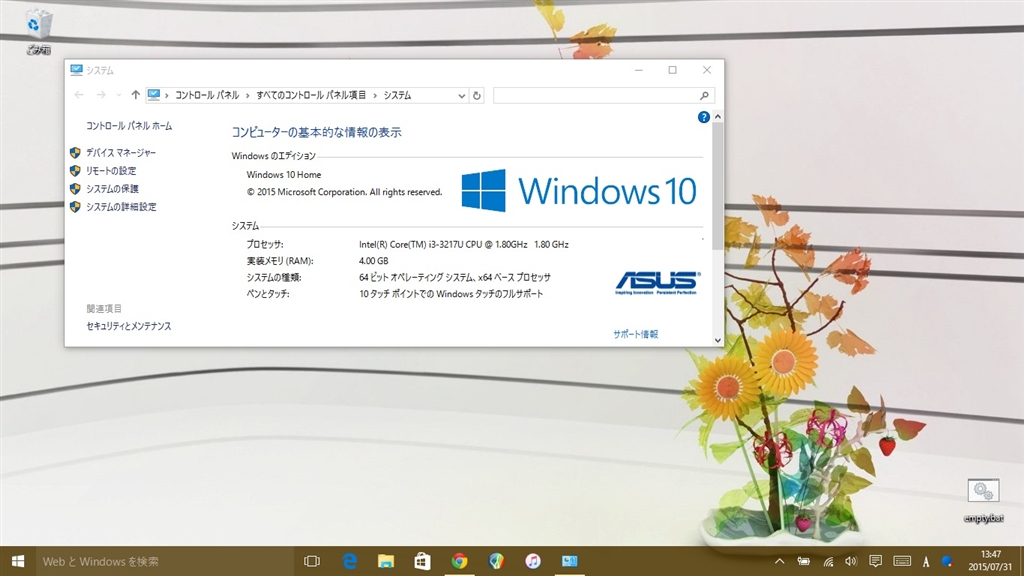Show hidden tray icons
1024x576 pixels.
pos(780,561)
